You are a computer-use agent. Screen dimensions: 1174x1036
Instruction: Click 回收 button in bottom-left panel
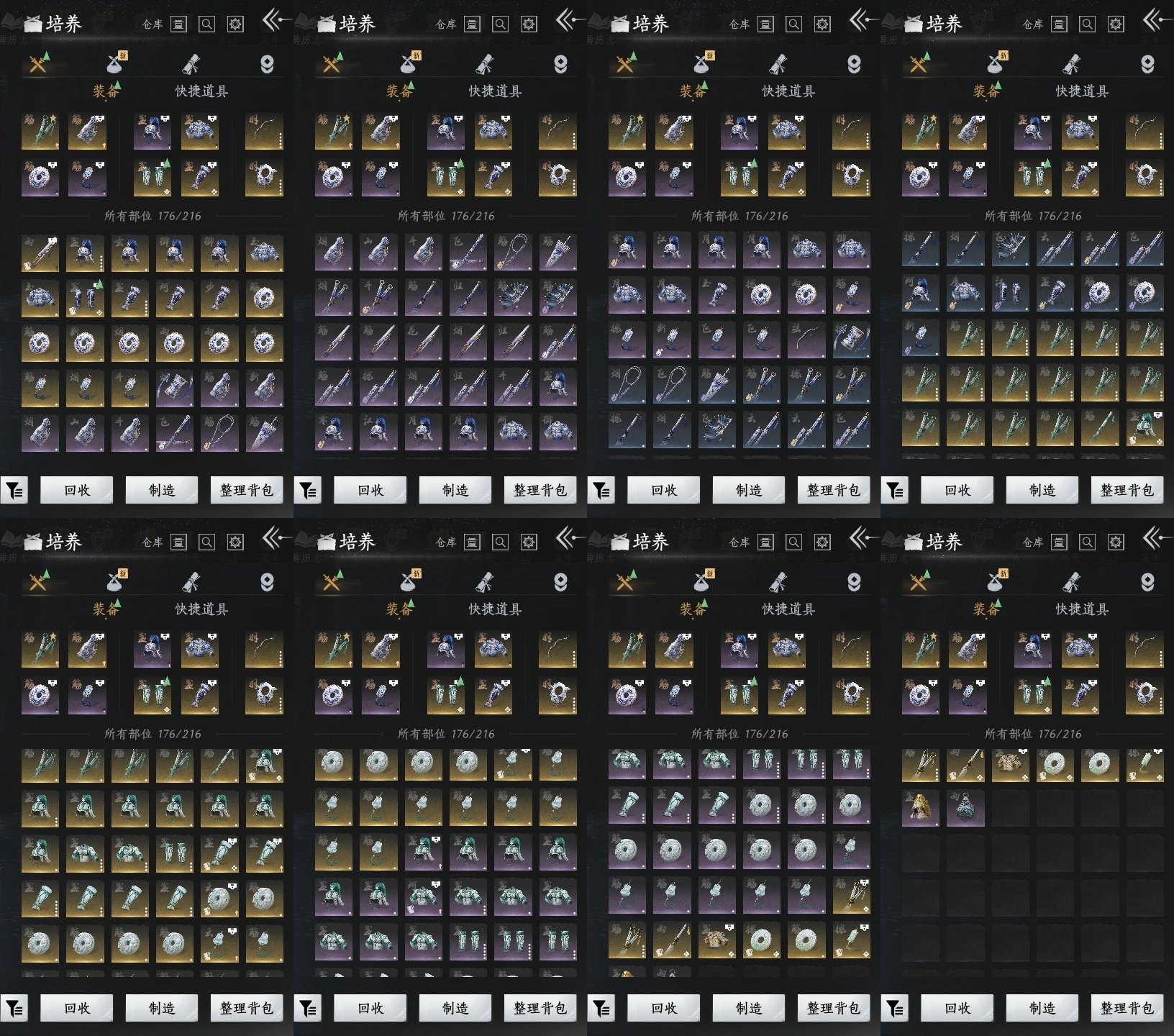(77, 1008)
